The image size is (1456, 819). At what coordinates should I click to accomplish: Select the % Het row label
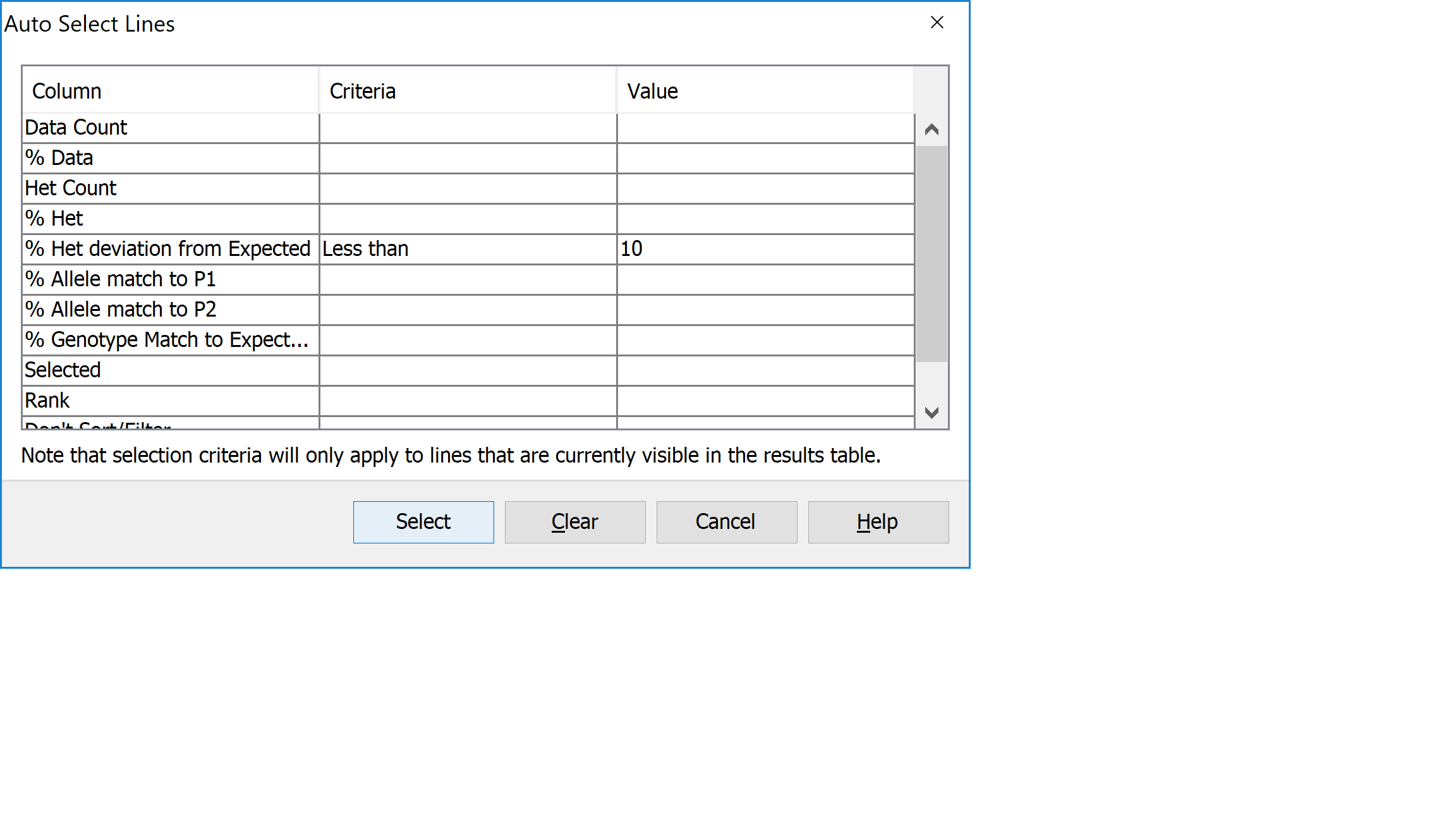pyautogui.click(x=171, y=219)
